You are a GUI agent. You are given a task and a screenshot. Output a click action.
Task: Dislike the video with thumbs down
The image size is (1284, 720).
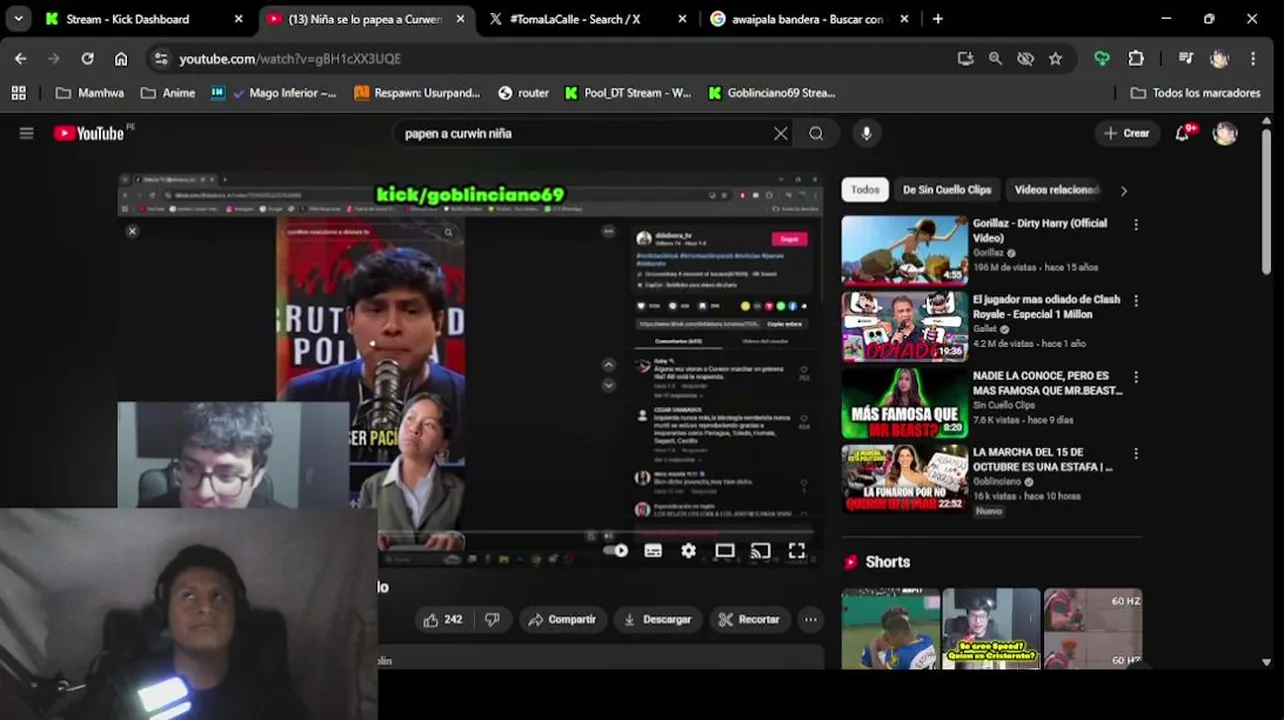[492, 619]
